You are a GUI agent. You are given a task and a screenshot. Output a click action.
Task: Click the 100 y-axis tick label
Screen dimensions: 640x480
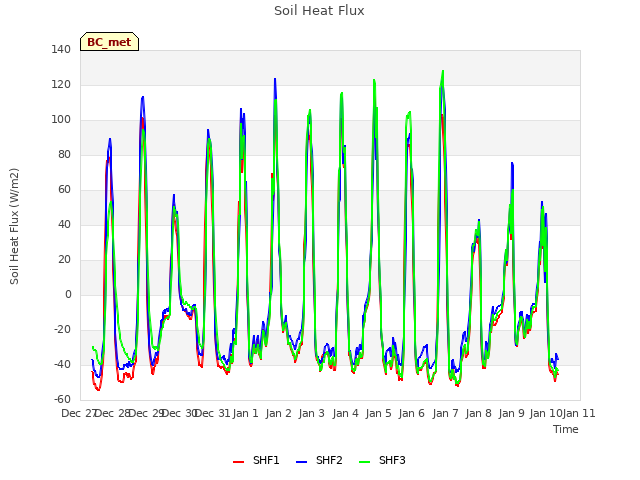coord(61,120)
